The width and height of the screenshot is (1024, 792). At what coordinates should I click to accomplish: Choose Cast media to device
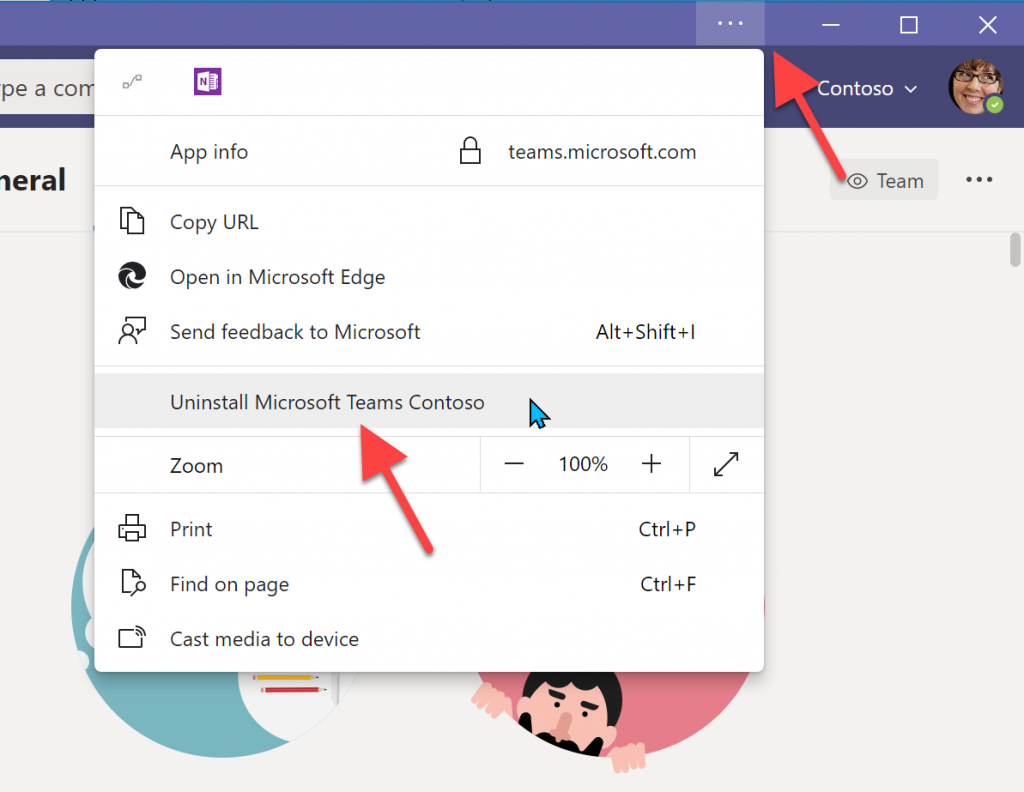(429, 639)
